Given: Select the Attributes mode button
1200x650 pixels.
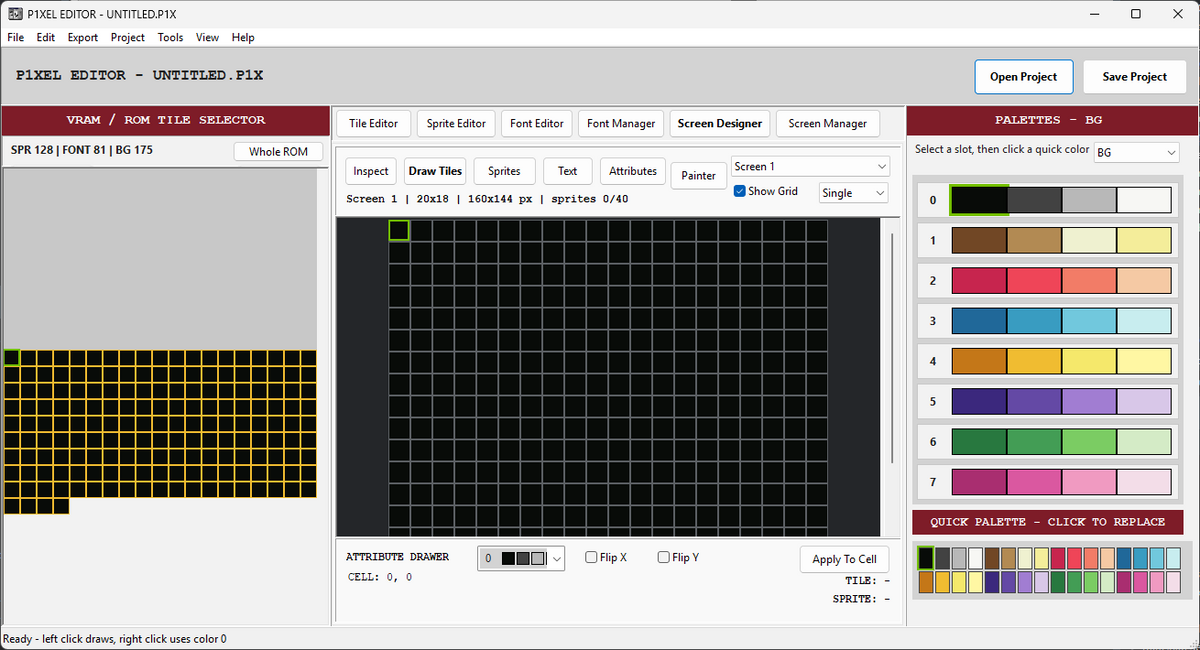Looking at the screenshot, I should (633, 171).
